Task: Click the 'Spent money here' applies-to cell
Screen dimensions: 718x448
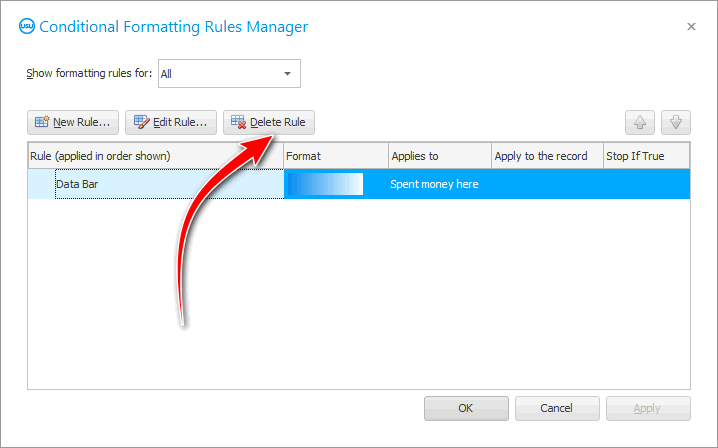Action: click(434, 184)
